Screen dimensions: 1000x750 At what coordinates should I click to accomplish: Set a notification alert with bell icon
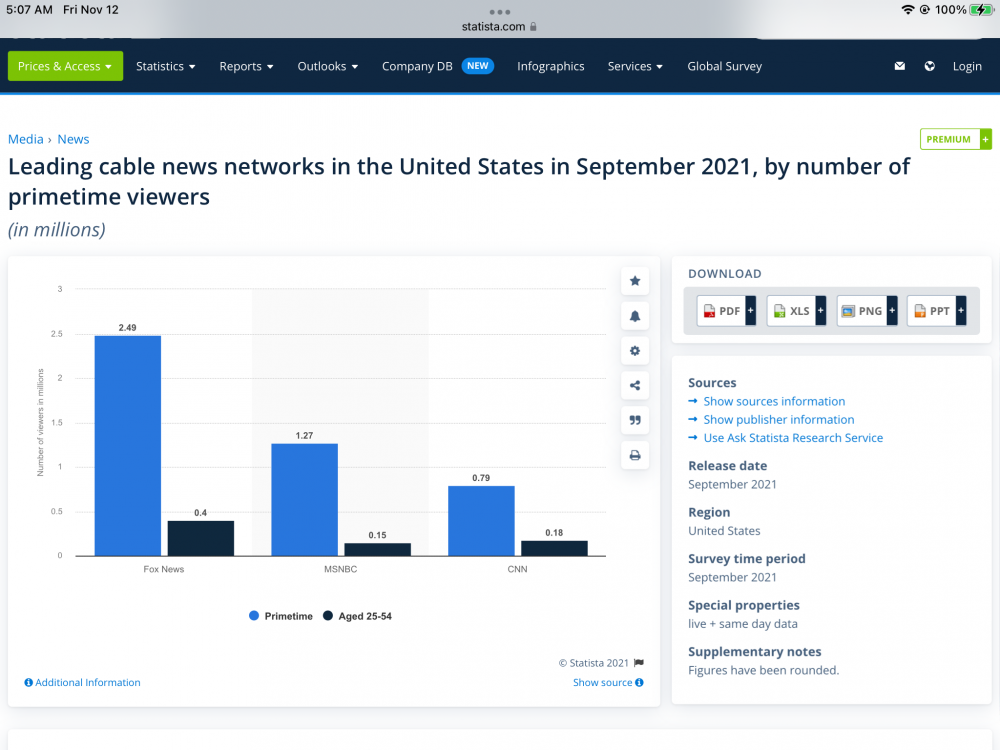(635, 316)
